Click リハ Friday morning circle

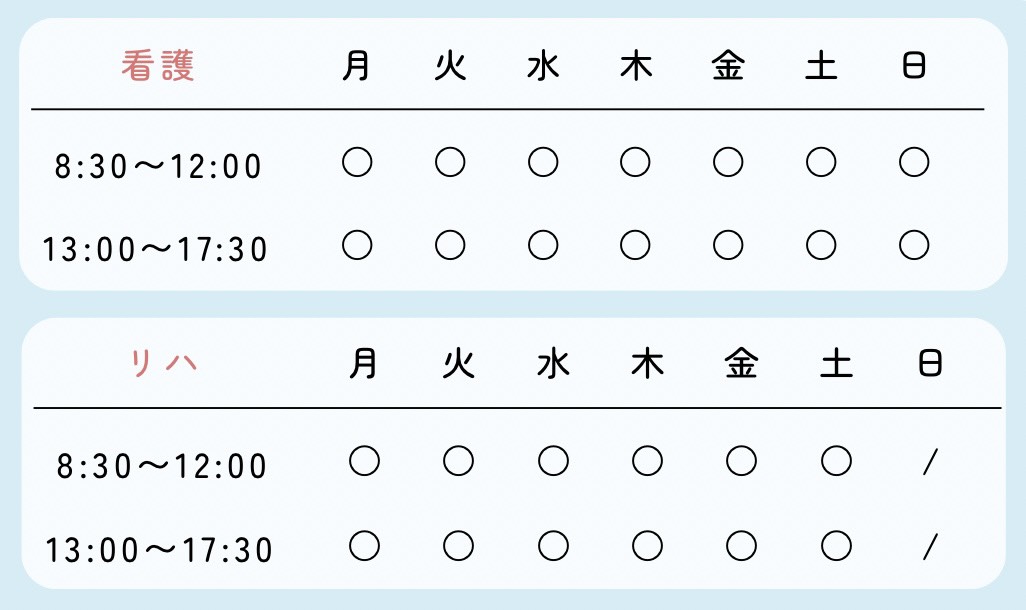click(x=741, y=461)
